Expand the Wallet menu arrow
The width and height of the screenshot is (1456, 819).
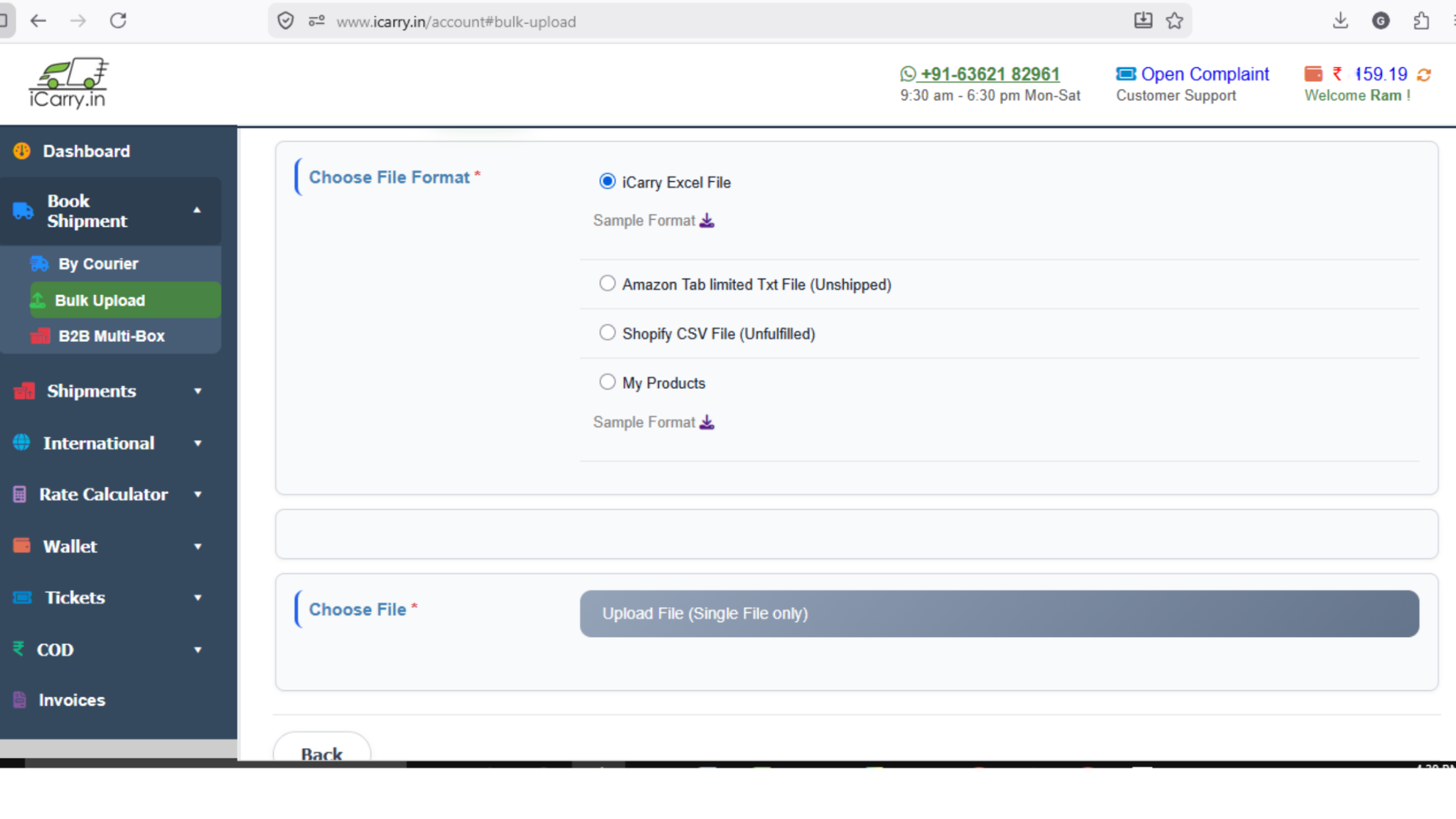pyautogui.click(x=198, y=546)
